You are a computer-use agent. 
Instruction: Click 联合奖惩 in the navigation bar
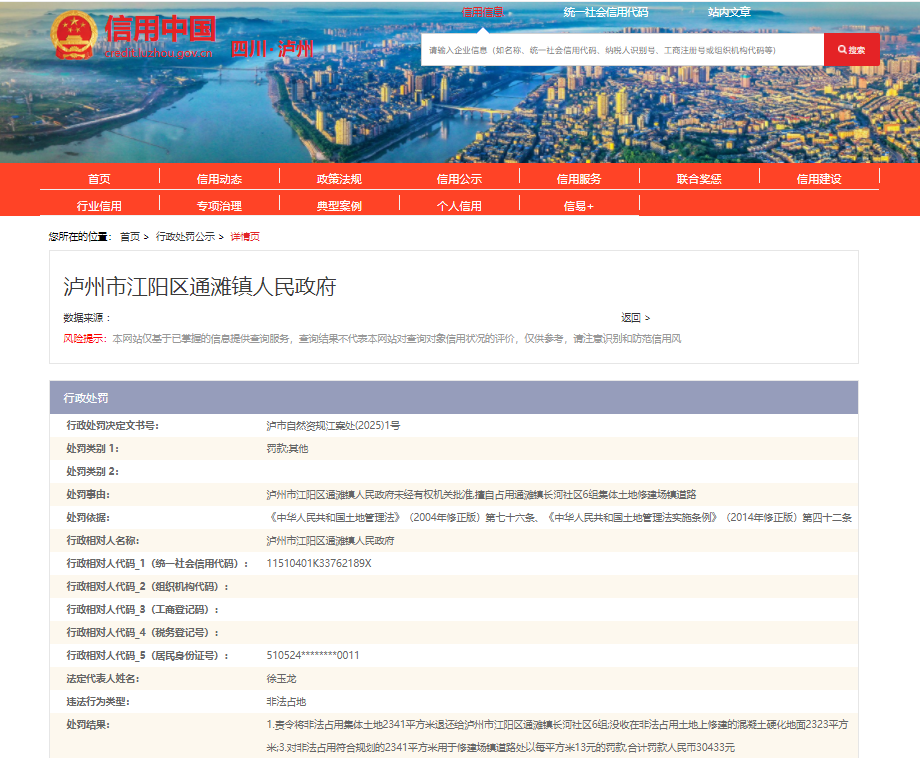[x=699, y=179]
